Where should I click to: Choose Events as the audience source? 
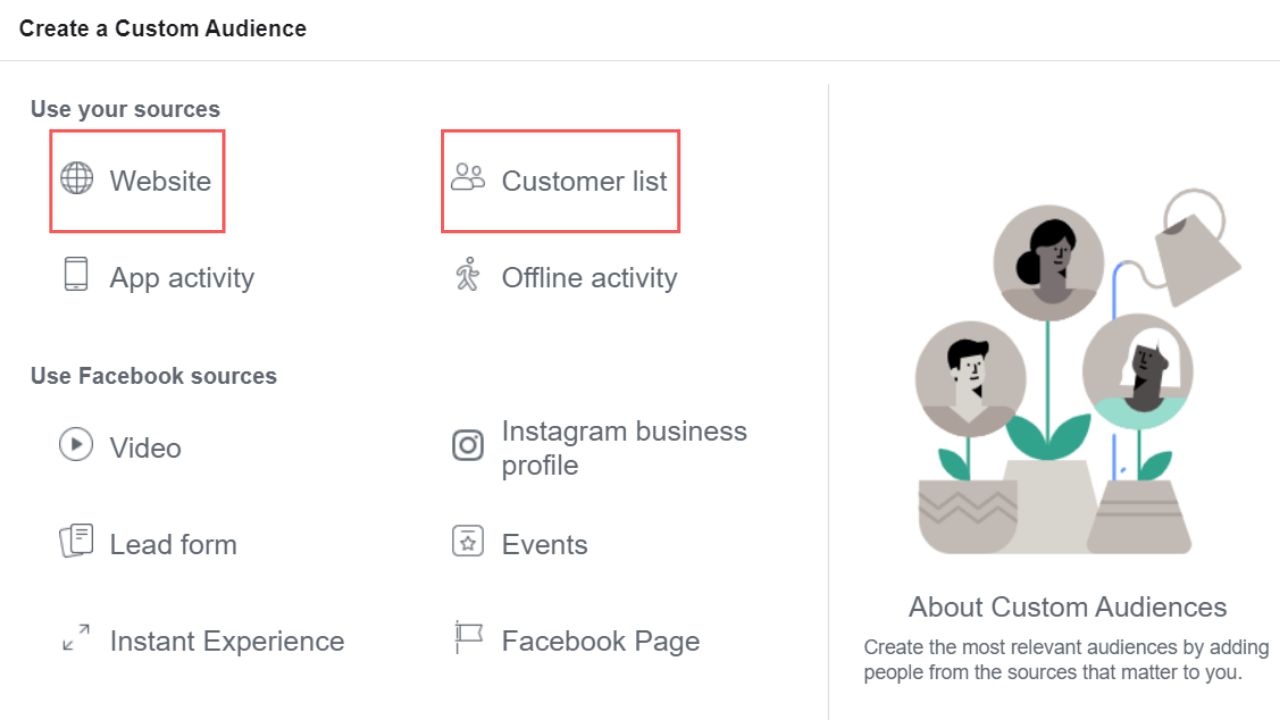click(544, 545)
